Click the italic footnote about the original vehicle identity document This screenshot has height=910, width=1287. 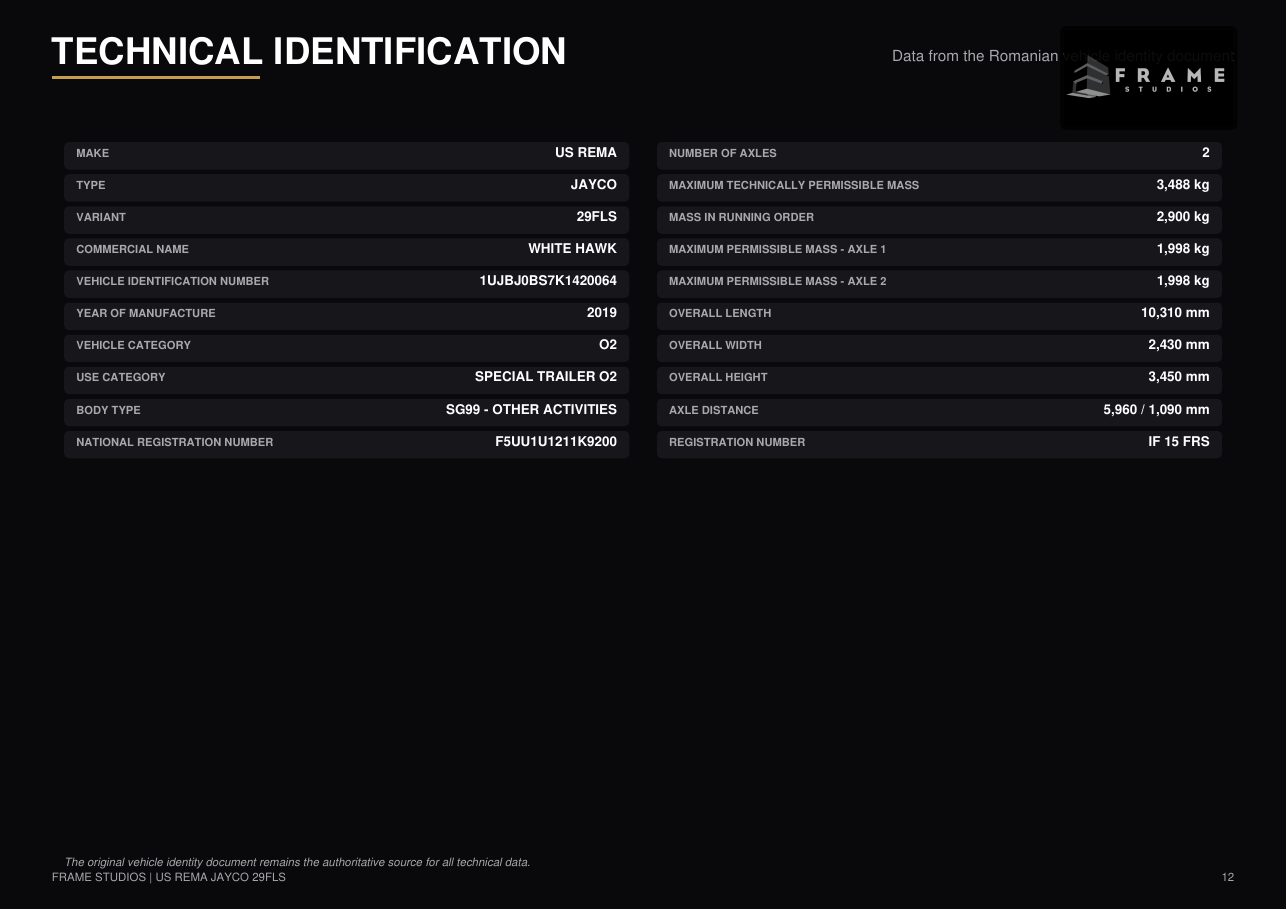297,862
